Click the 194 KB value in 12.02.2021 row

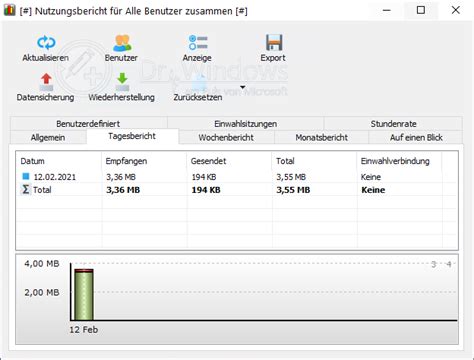pos(204,177)
